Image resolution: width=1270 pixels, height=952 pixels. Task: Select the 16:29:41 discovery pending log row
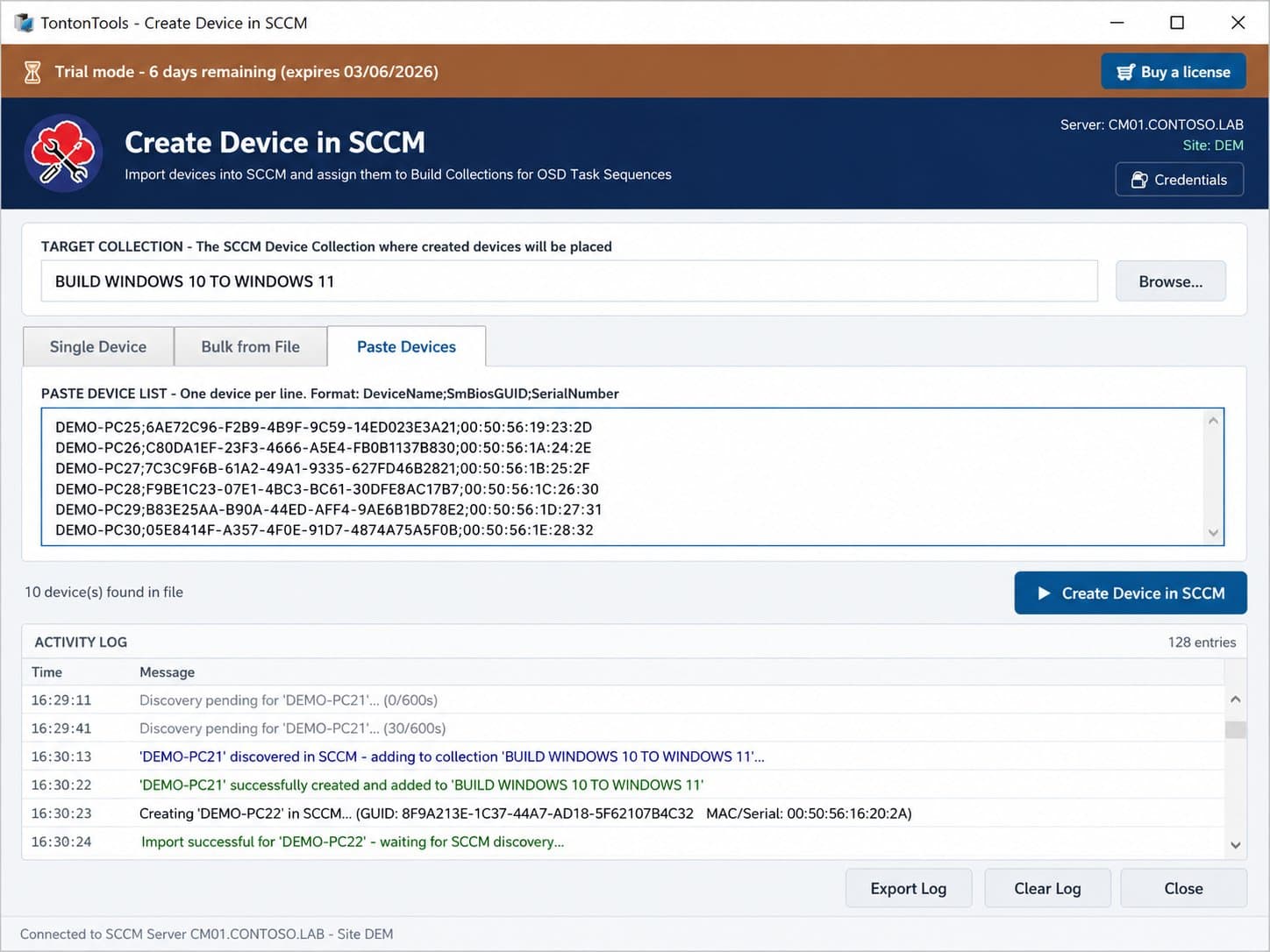(x=623, y=728)
